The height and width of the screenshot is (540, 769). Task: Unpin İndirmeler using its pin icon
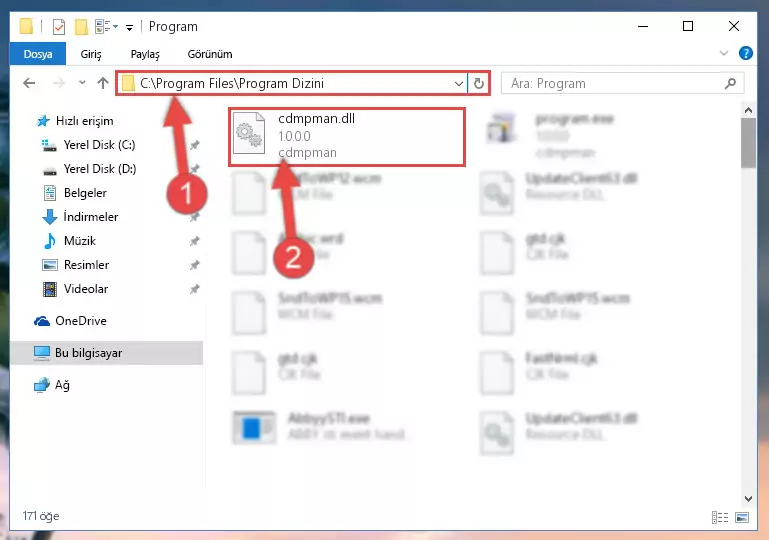coord(195,217)
